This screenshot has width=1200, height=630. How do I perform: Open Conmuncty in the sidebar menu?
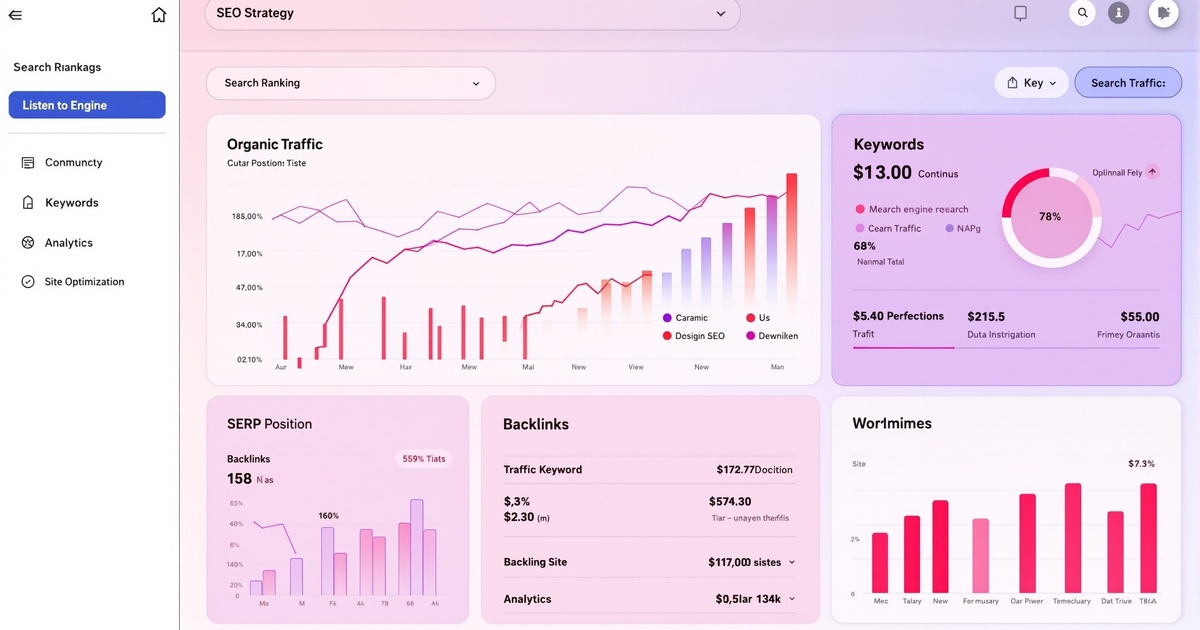[x=73, y=163]
